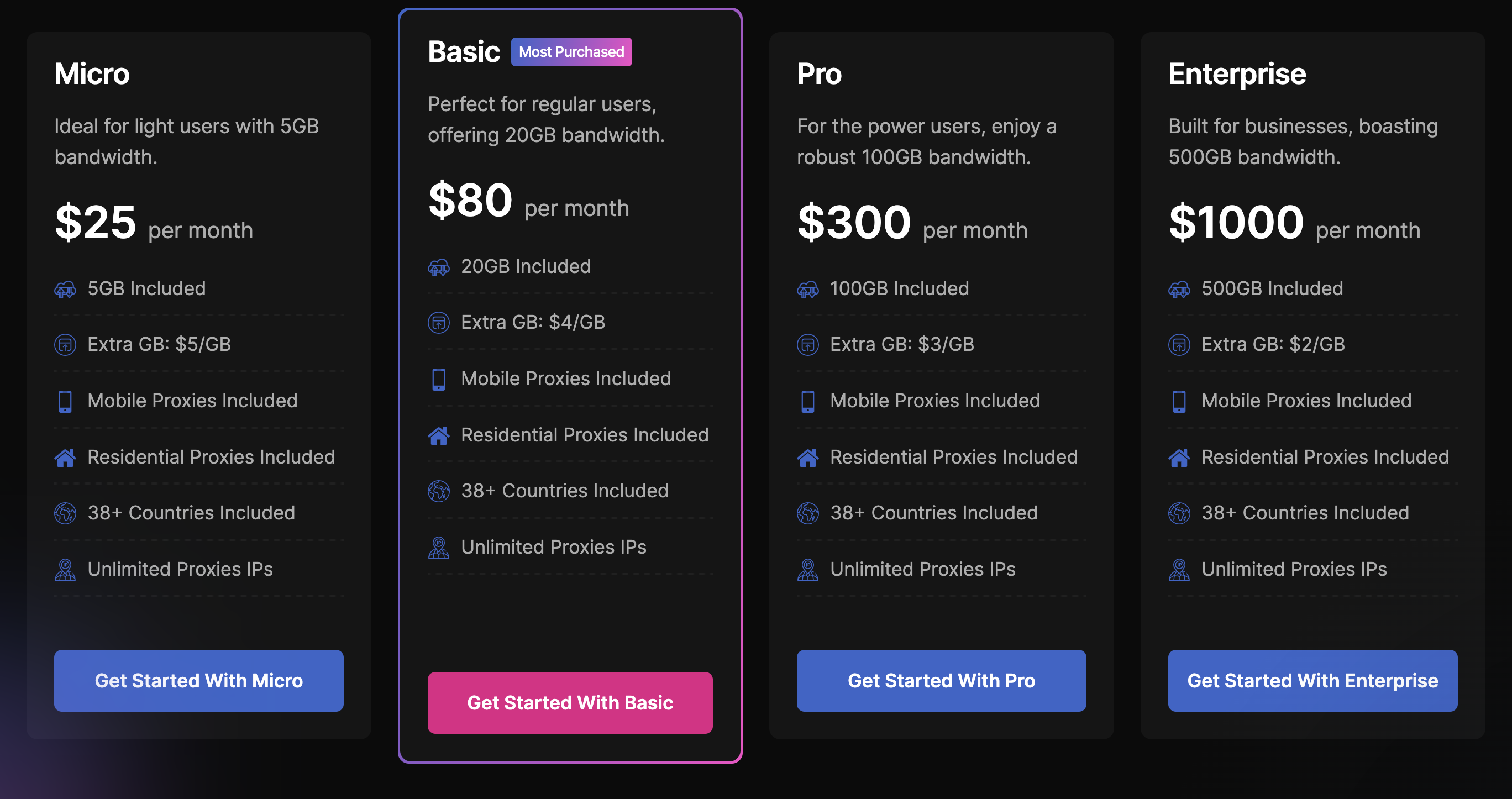This screenshot has width=1512, height=799.
Task: Click the bandwidth cloud icon beside 5GB Included
Action: 66,289
